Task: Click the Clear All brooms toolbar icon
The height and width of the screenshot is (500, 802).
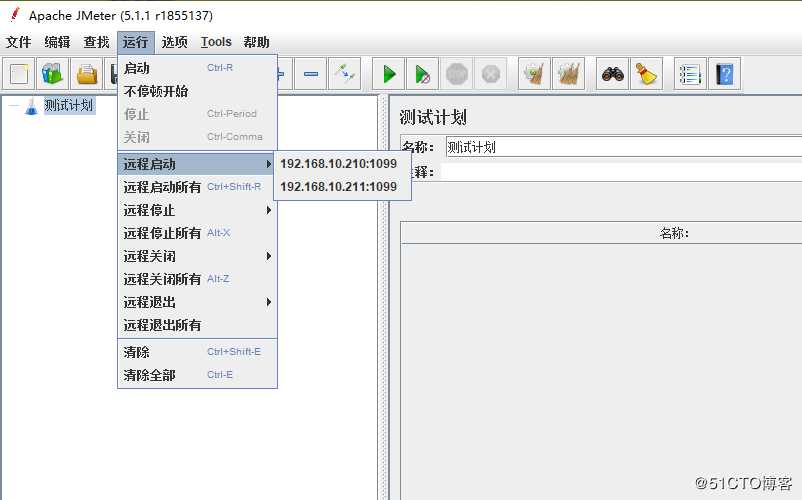Action: (x=568, y=74)
